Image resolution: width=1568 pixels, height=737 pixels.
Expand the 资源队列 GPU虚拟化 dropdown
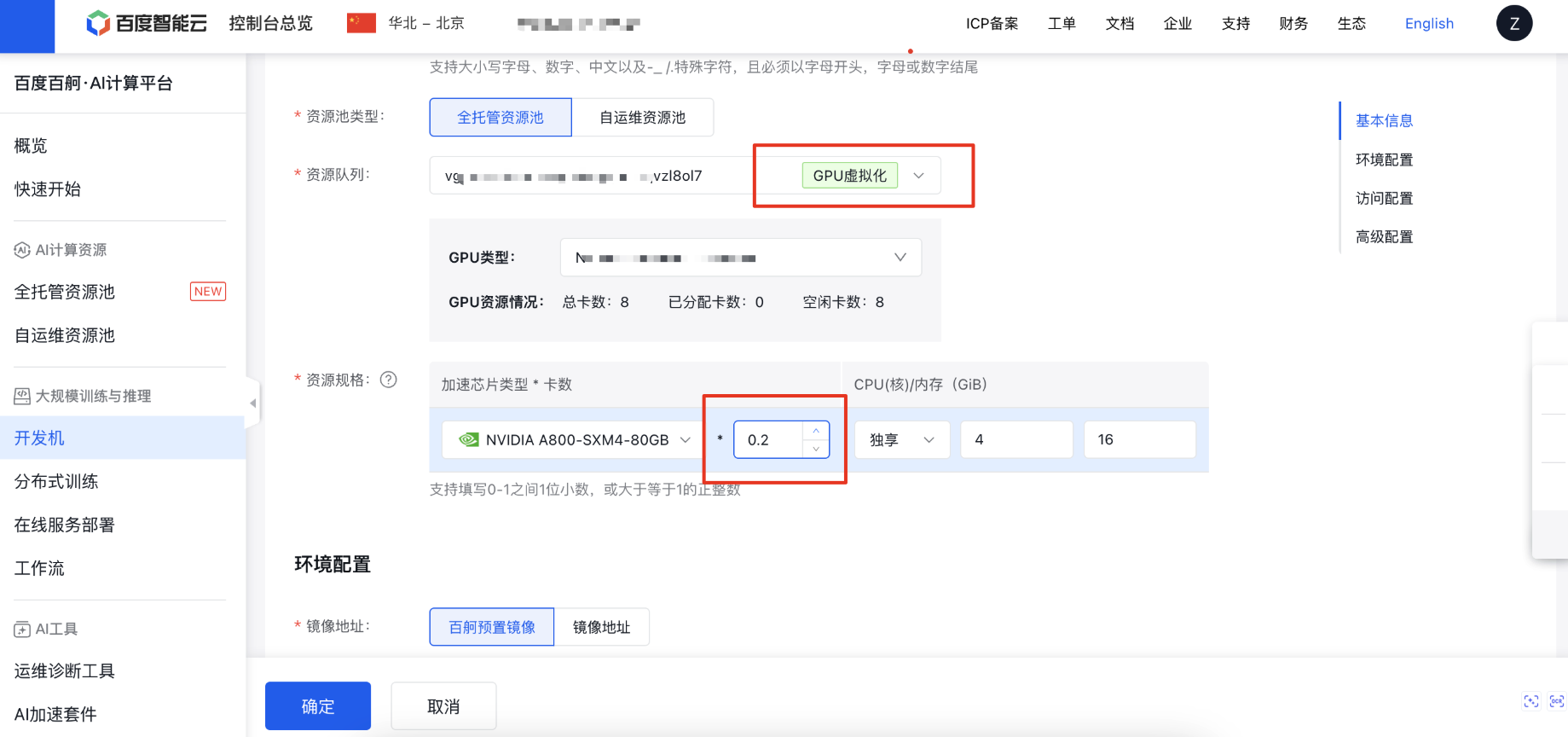pos(918,176)
